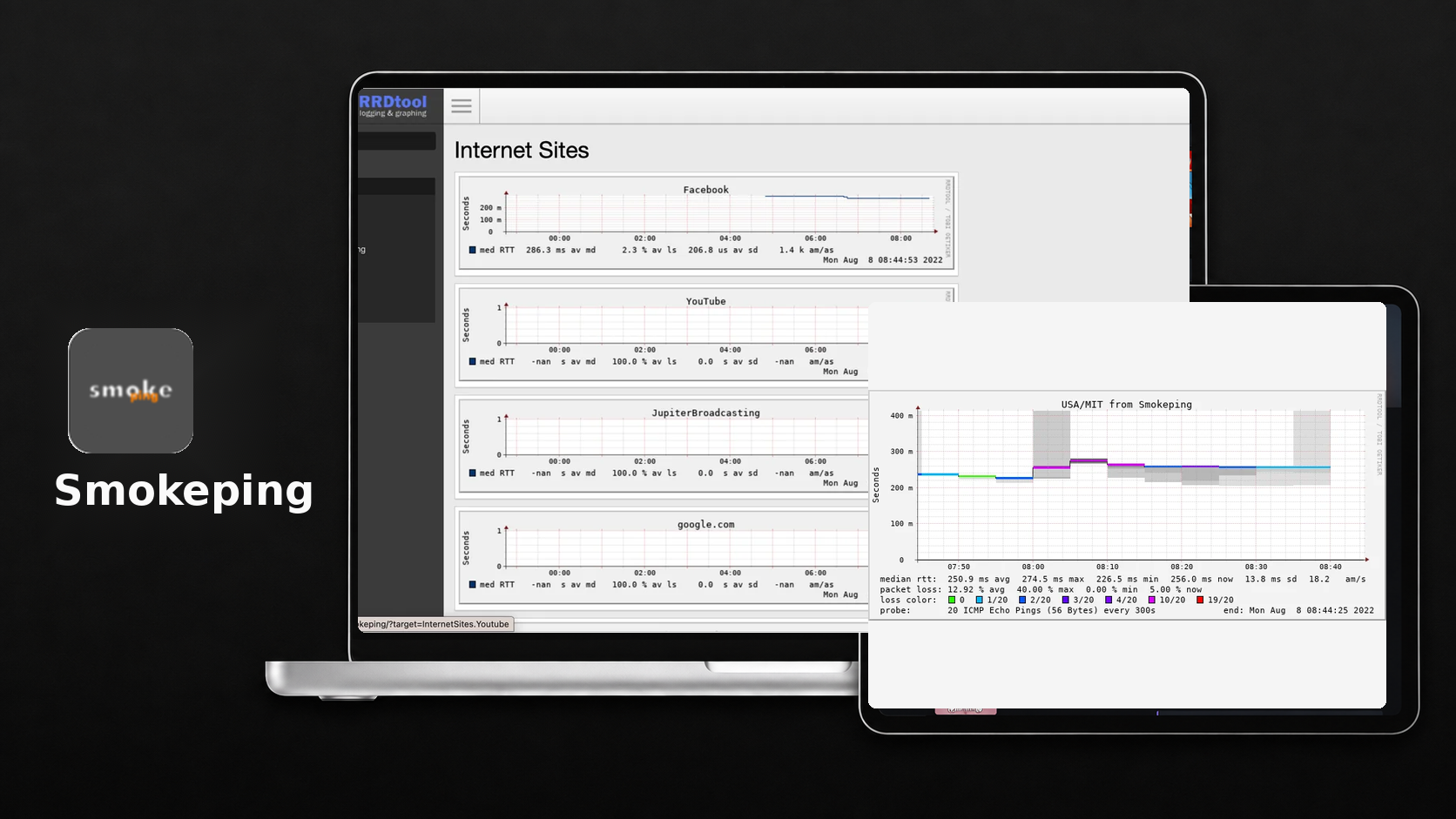Click the 3/20 loss color swatch
The image size is (1456, 819).
(x=1065, y=600)
